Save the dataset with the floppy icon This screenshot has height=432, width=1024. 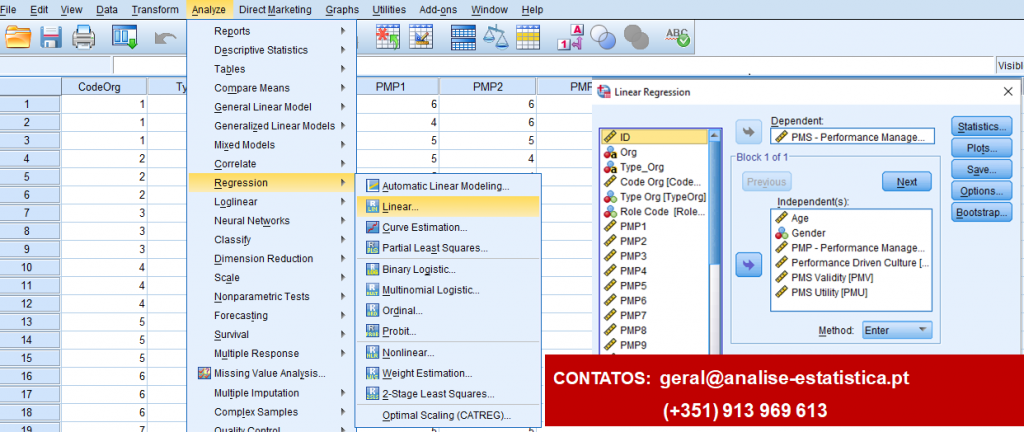(x=51, y=37)
